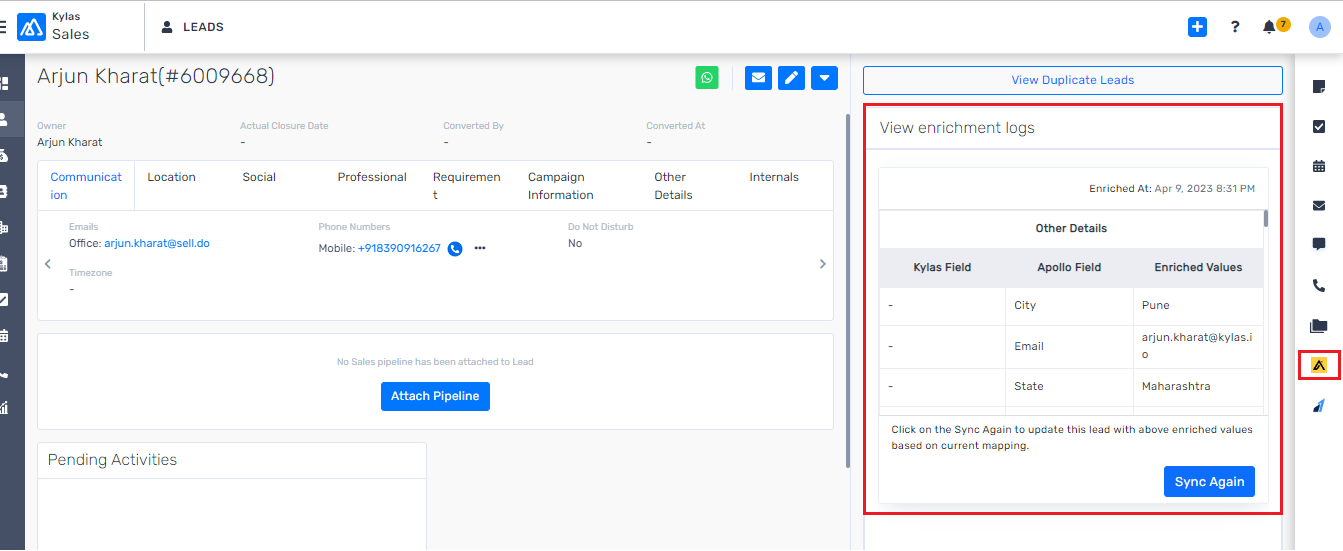Open Meetings calendar icon in right sidebar
Screen dimensions: 1343x551
(1318, 166)
